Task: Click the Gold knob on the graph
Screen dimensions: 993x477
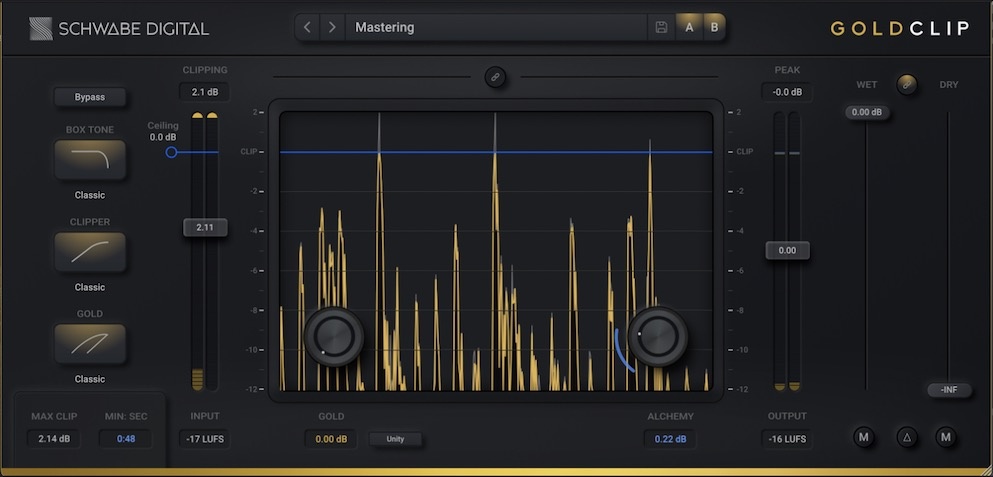Action: (334, 336)
